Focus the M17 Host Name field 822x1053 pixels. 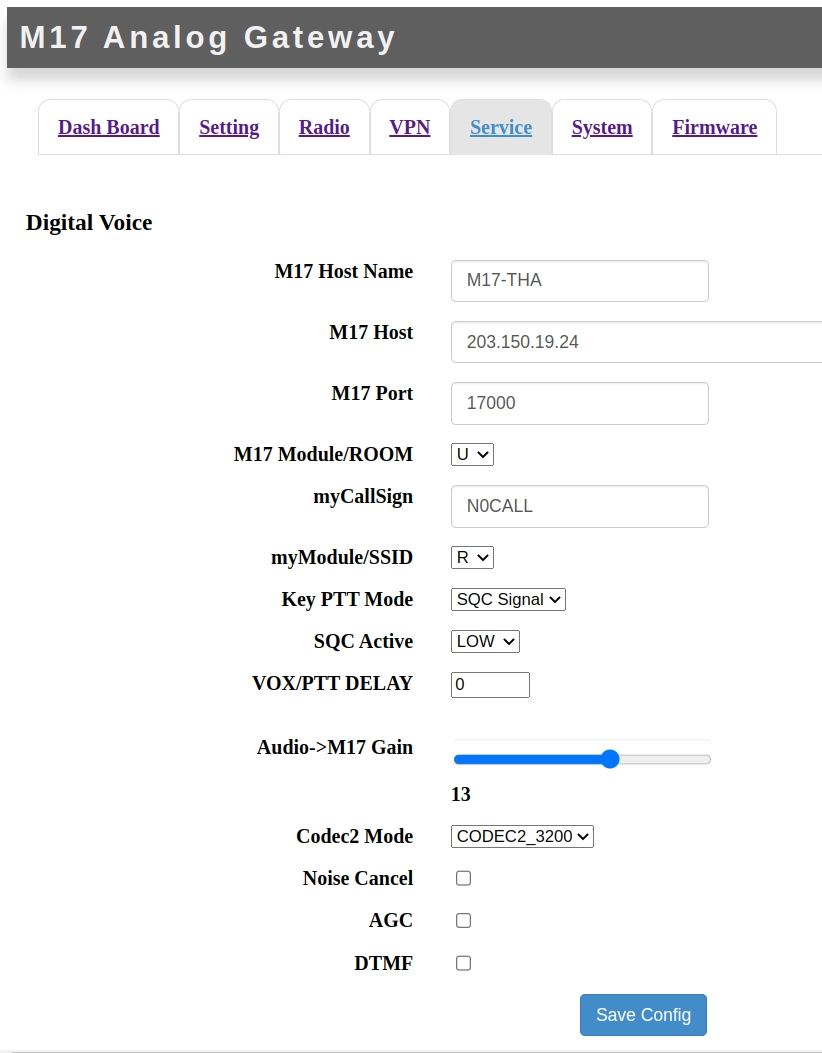coord(579,281)
